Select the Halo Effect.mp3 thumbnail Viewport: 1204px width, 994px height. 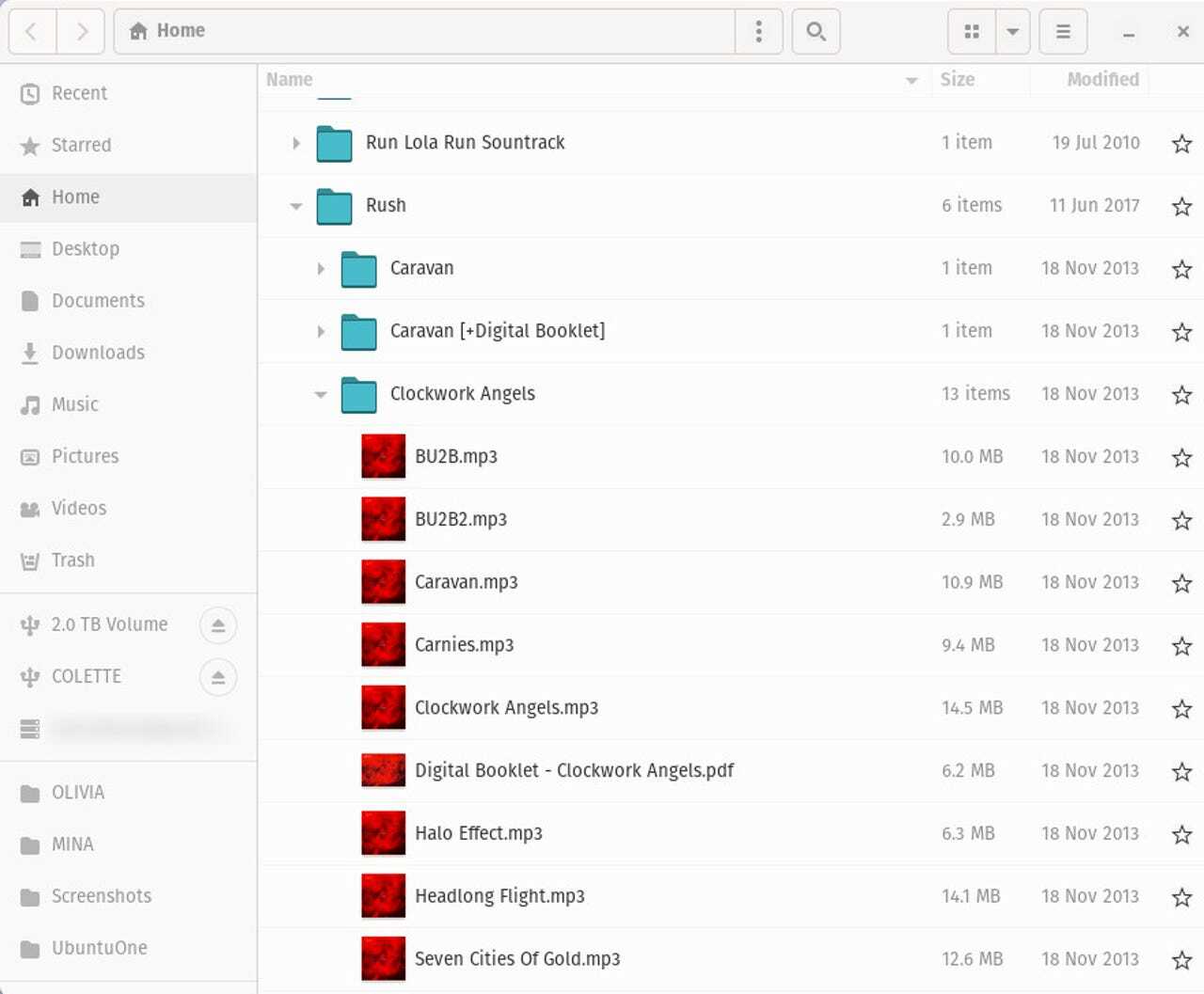coord(384,834)
